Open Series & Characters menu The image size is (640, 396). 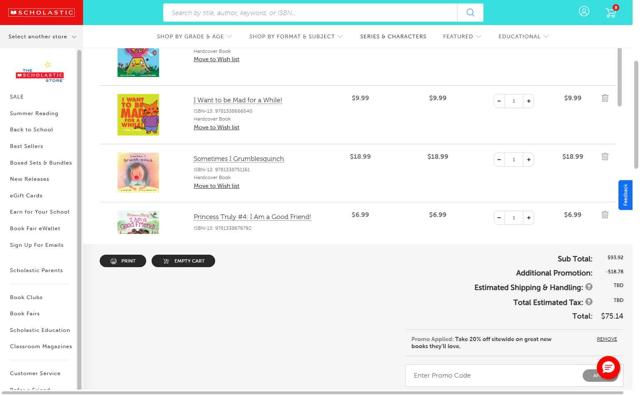[x=393, y=36]
